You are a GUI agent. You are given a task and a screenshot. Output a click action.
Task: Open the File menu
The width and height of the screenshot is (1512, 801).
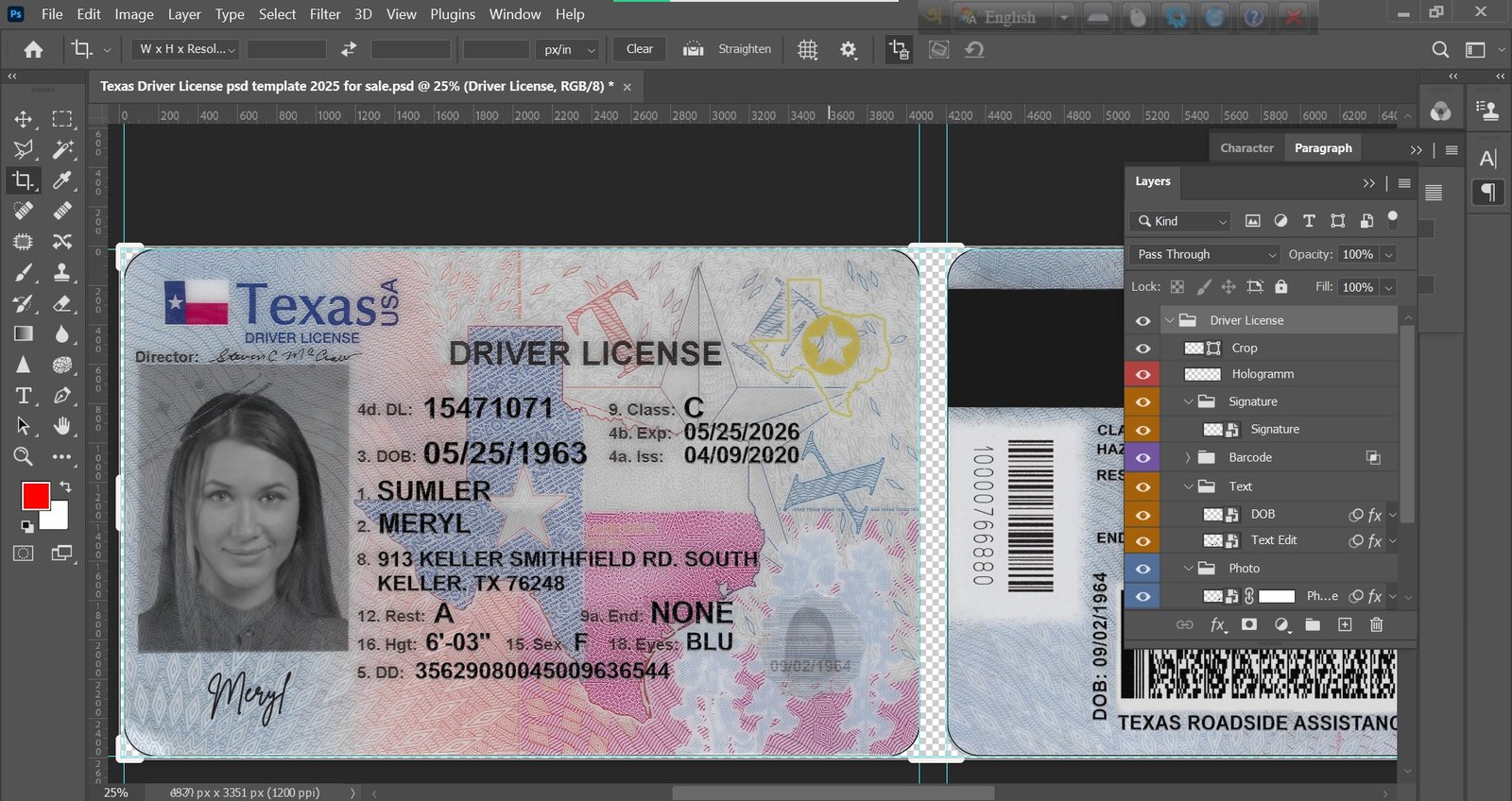[x=52, y=14]
